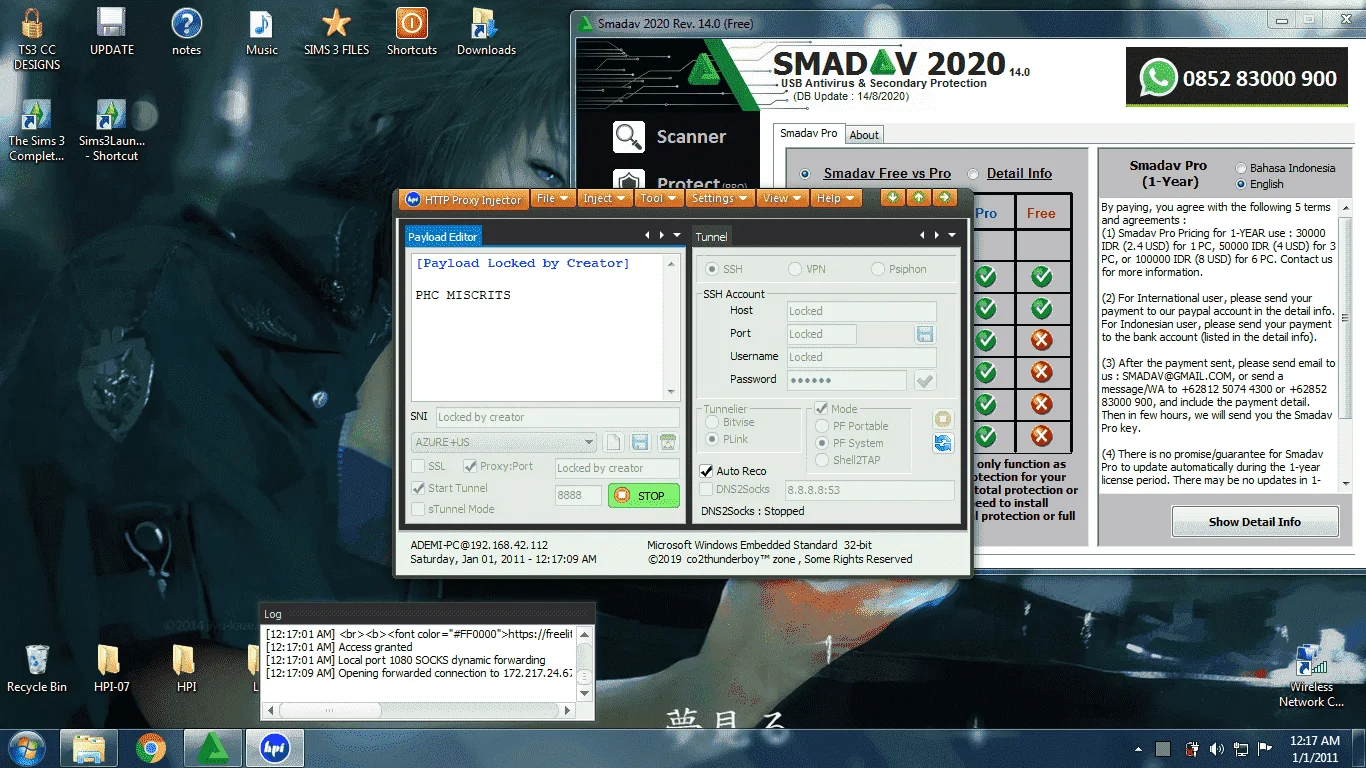
Task: Click the WhatsApp phone number banner in Smadav
Action: coord(1238,79)
